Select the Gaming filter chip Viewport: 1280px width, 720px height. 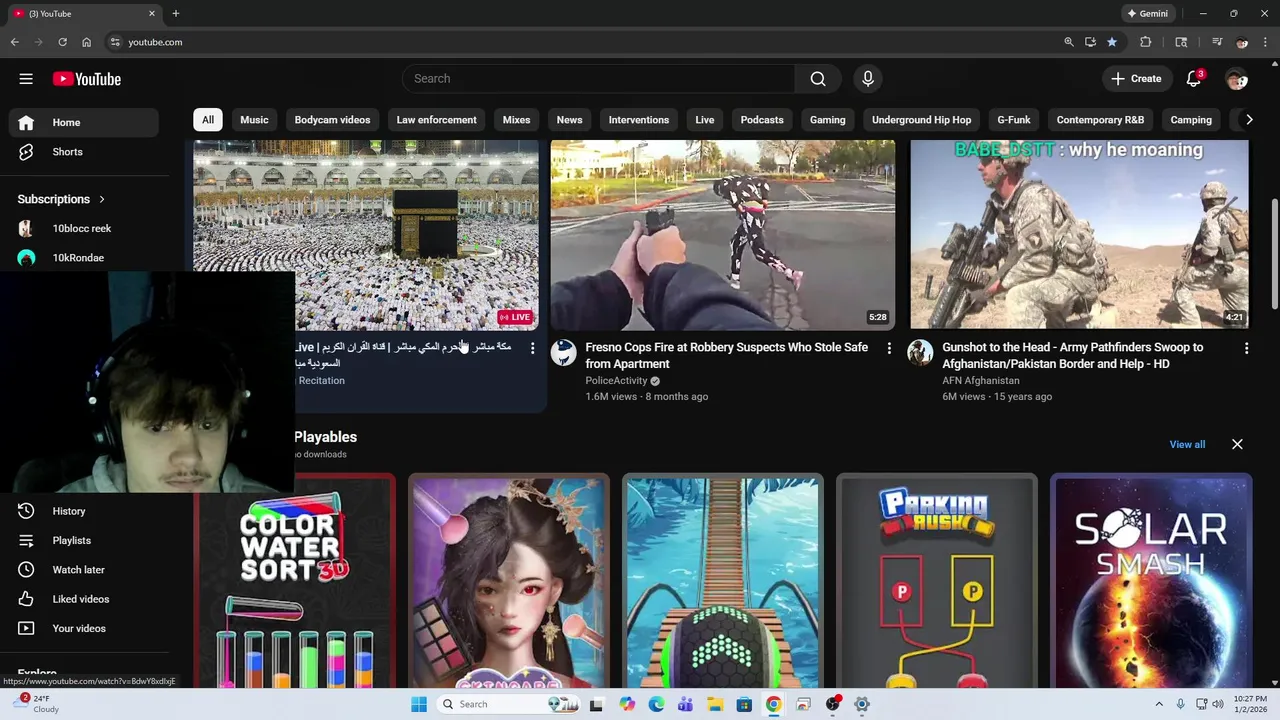click(828, 120)
